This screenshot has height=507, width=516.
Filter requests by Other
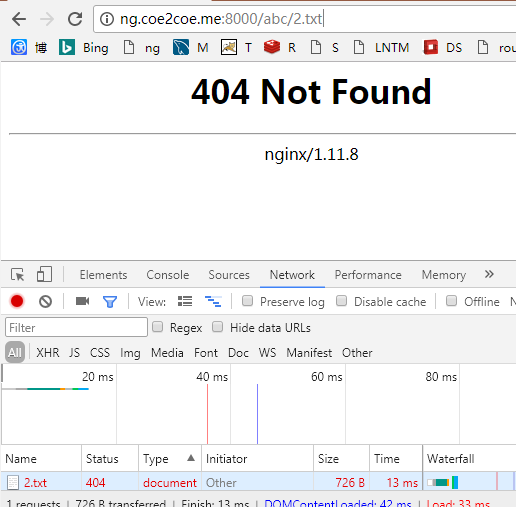pyautogui.click(x=357, y=353)
